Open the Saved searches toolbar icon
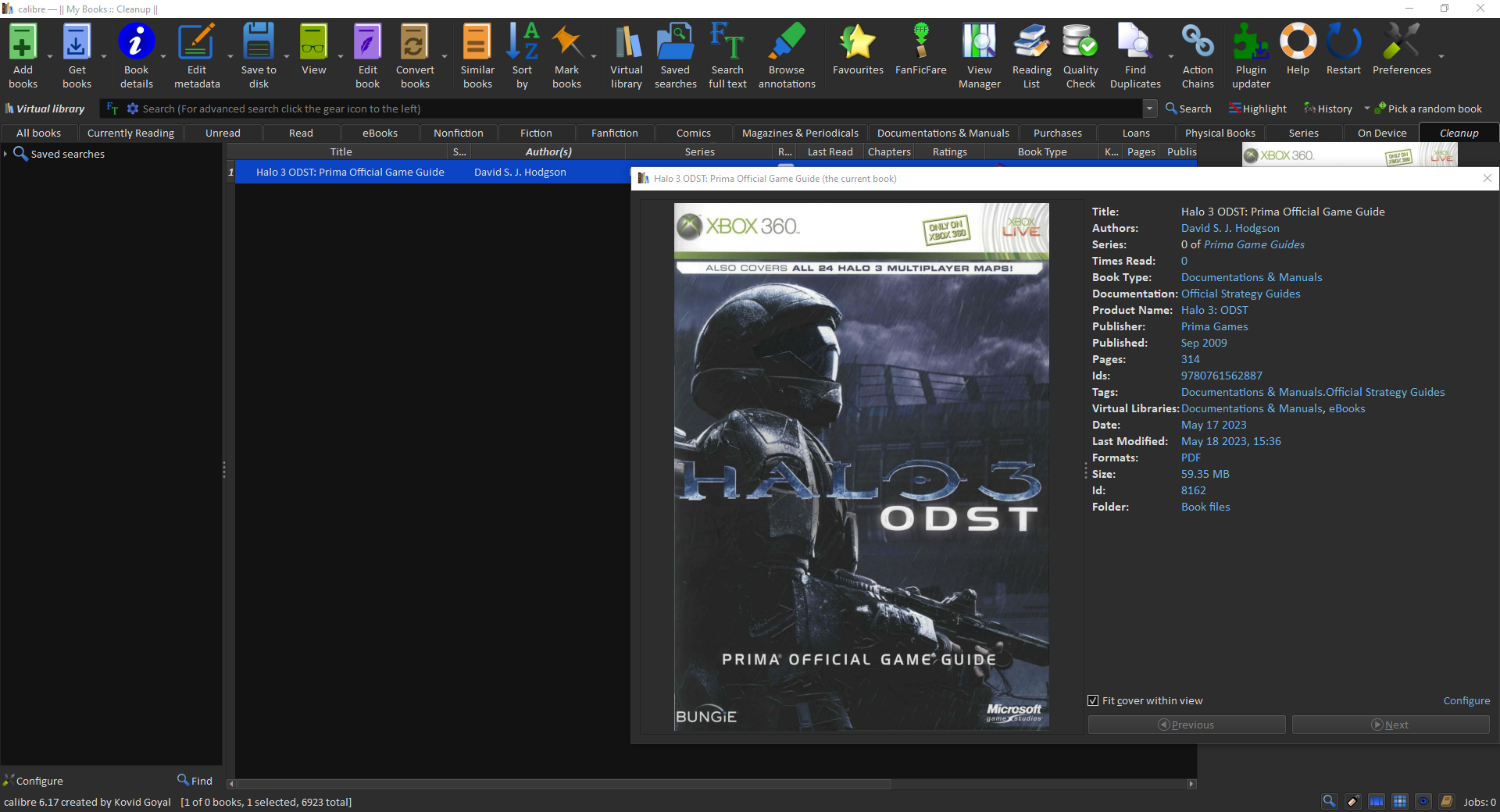The width and height of the screenshot is (1500, 812). click(x=675, y=42)
